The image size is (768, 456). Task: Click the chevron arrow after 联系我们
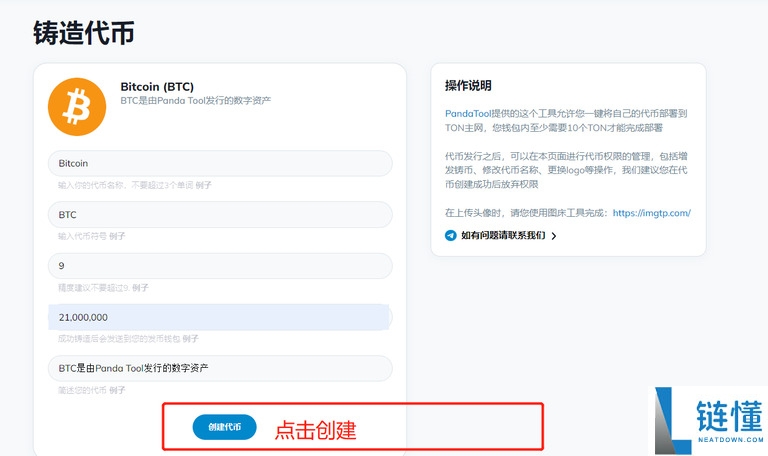click(x=554, y=236)
